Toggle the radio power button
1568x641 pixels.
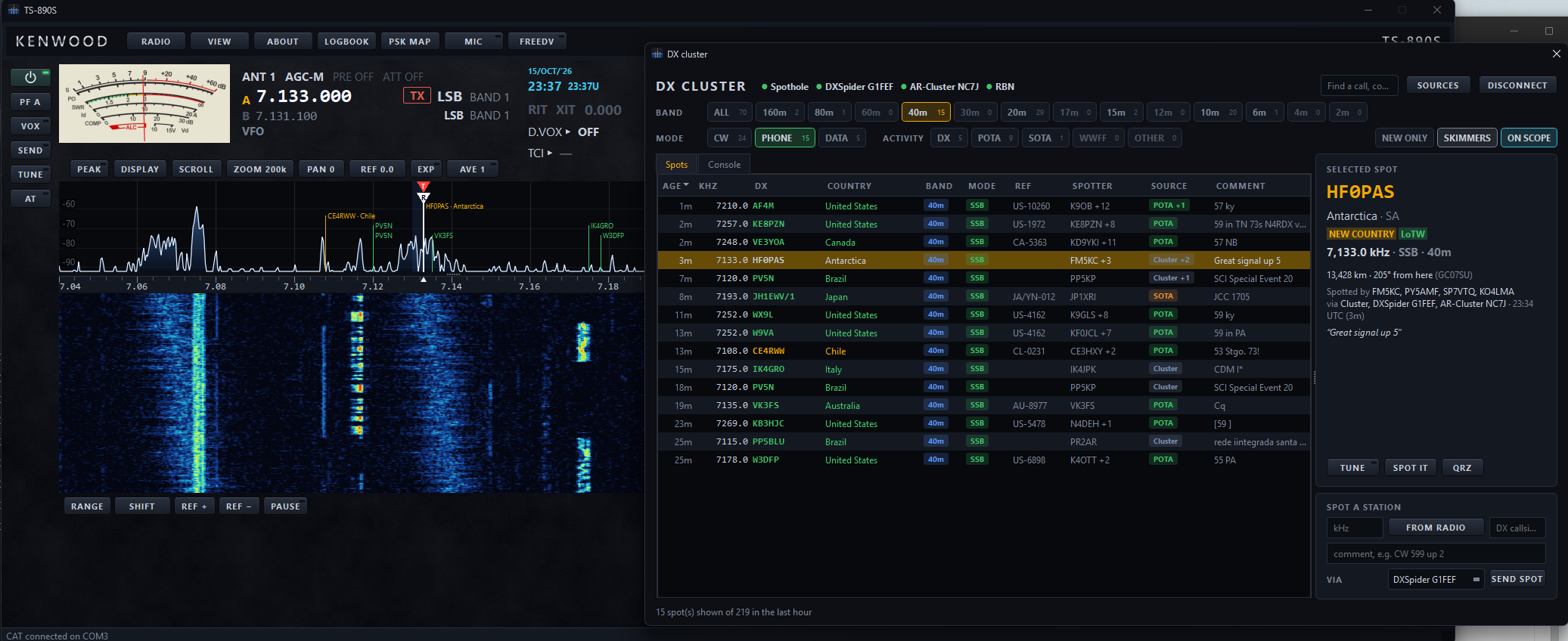pyautogui.click(x=30, y=77)
